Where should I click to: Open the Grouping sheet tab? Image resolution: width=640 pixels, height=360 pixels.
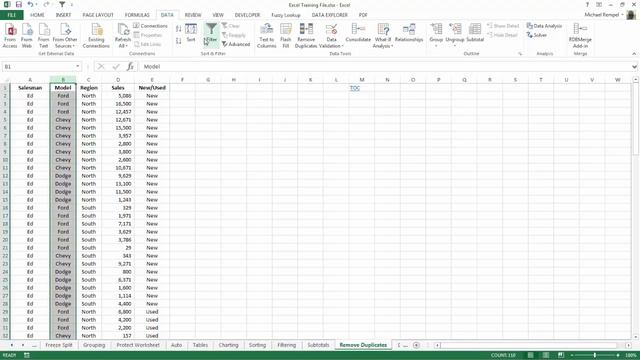pos(94,345)
